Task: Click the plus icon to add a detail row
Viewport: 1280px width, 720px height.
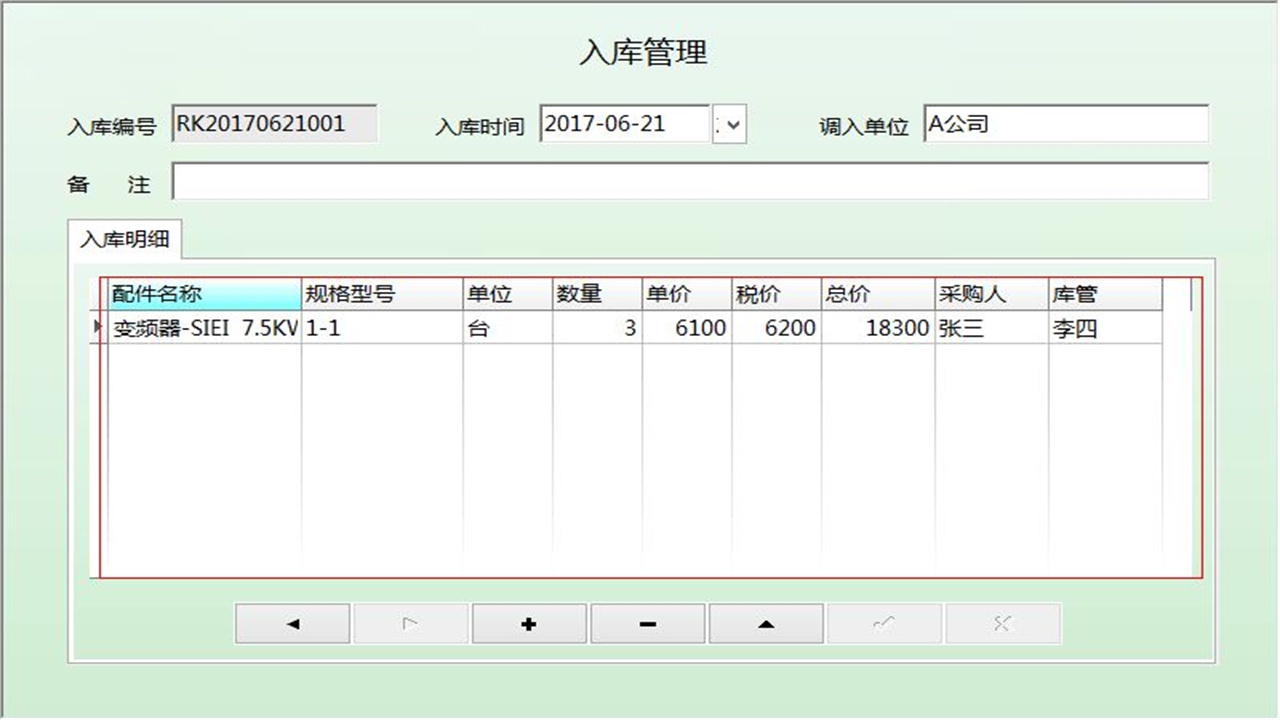Action: pos(529,623)
